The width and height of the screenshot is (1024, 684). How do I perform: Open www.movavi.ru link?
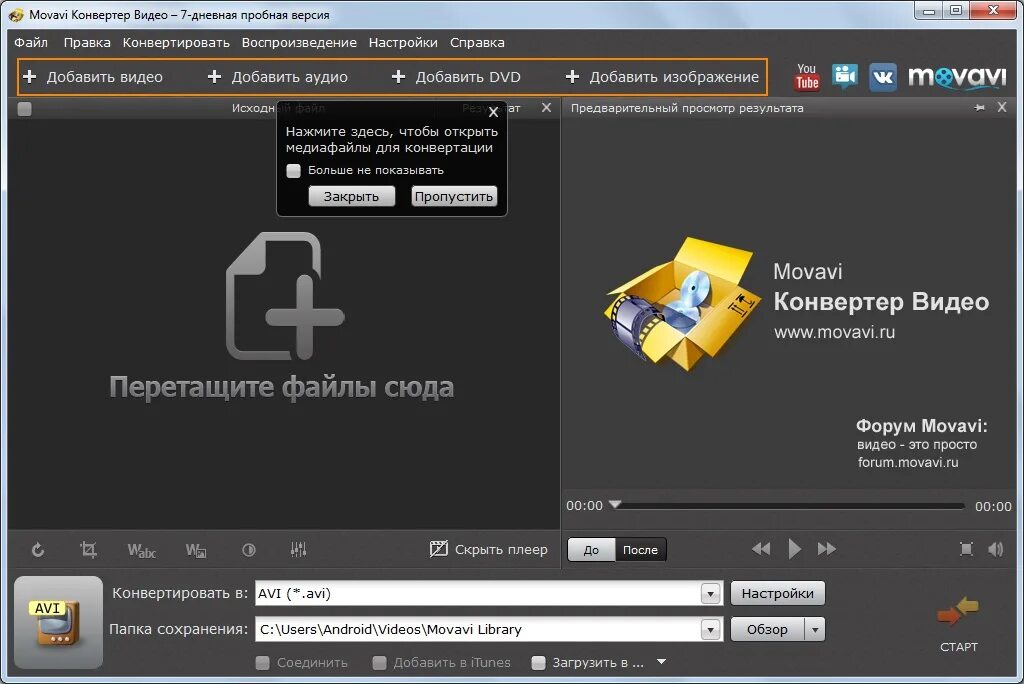pyautogui.click(x=835, y=332)
